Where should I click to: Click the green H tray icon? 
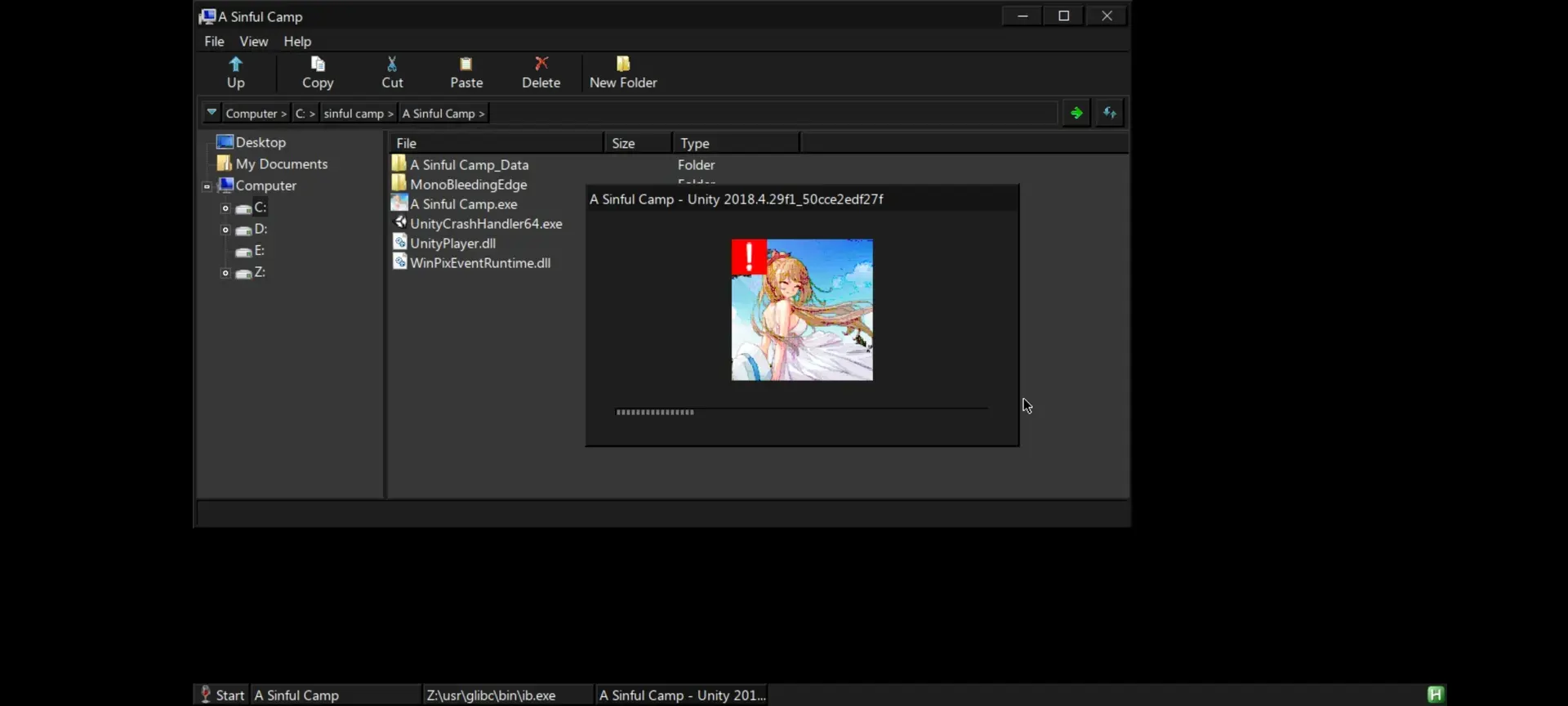click(x=1436, y=695)
